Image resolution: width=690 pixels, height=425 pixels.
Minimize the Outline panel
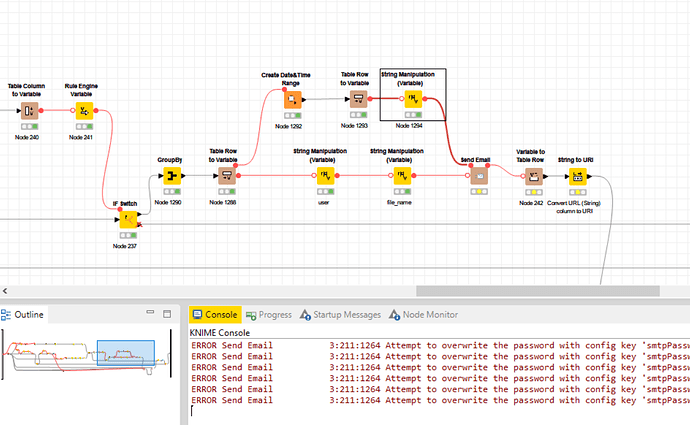click(x=150, y=312)
